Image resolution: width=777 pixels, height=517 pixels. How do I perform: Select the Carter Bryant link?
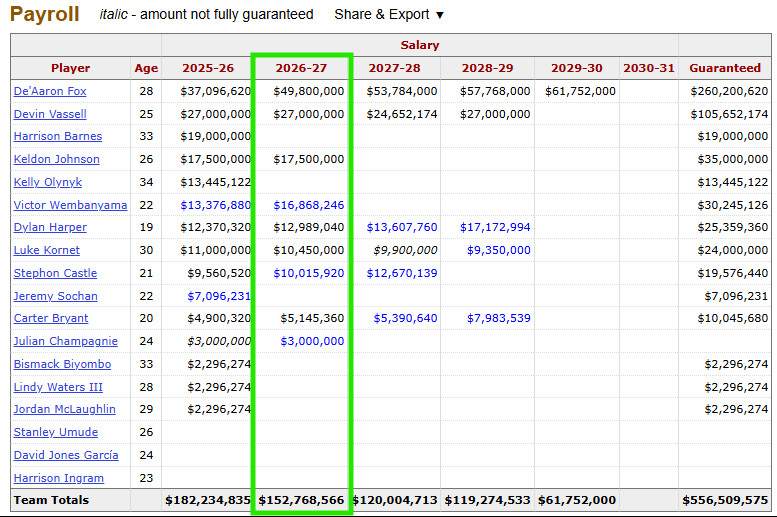tap(51, 318)
